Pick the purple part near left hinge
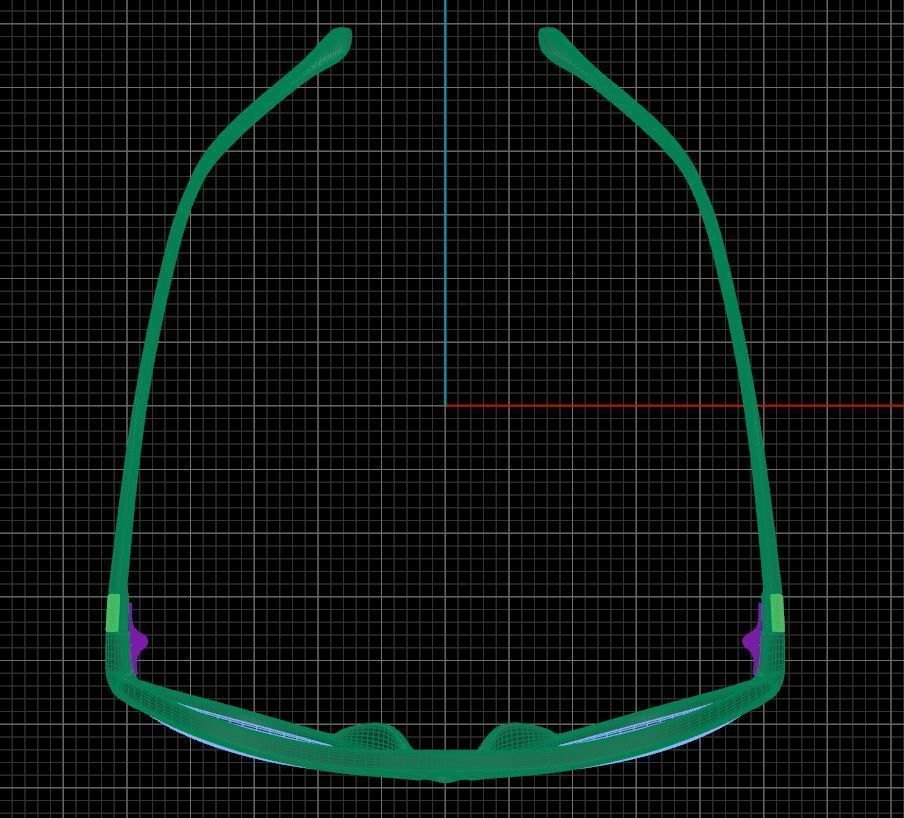Image resolution: width=904 pixels, height=818 pixels. pyautogui.click(x=137, y=639)
